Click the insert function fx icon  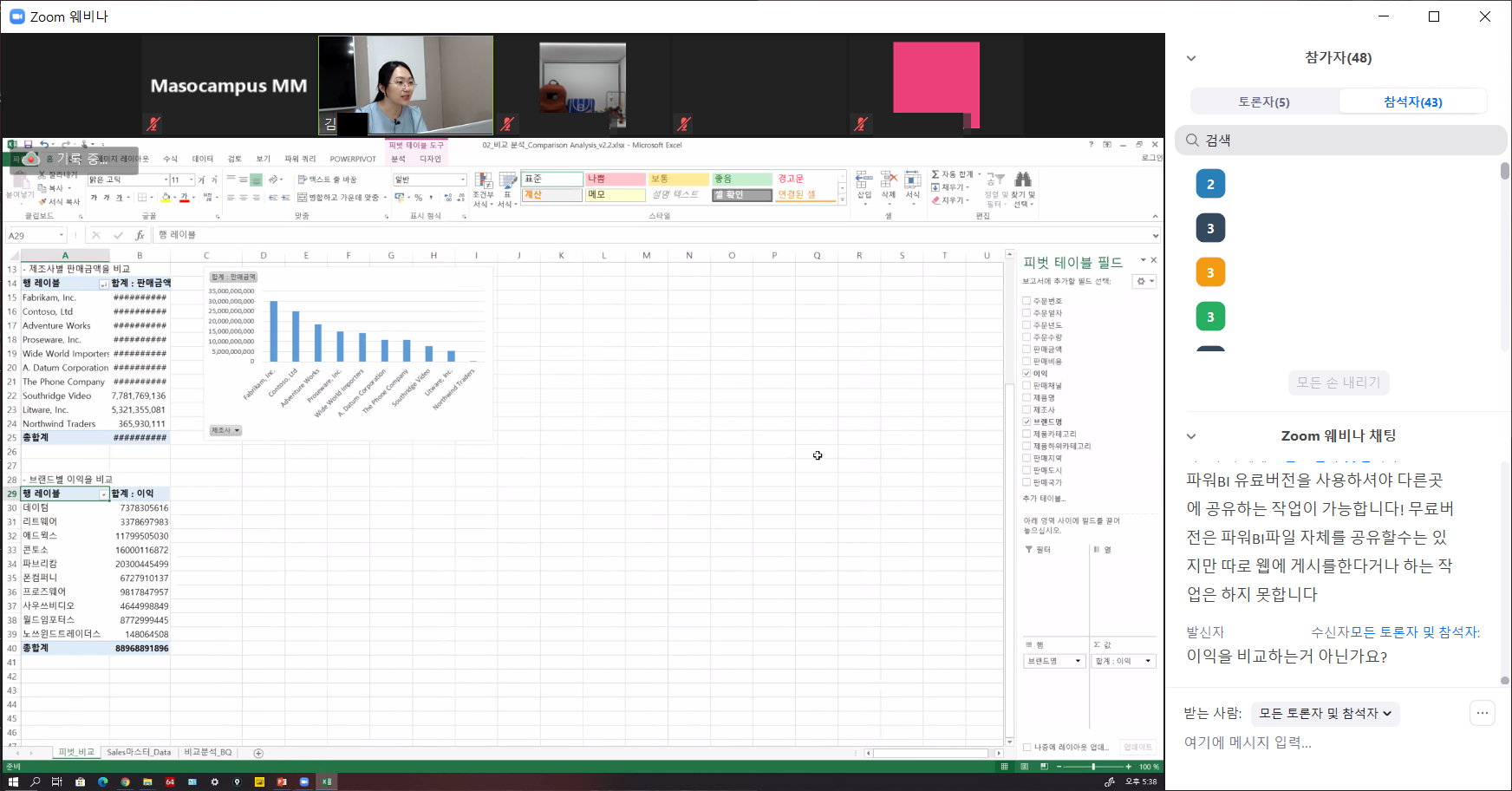tap(139, 235)
